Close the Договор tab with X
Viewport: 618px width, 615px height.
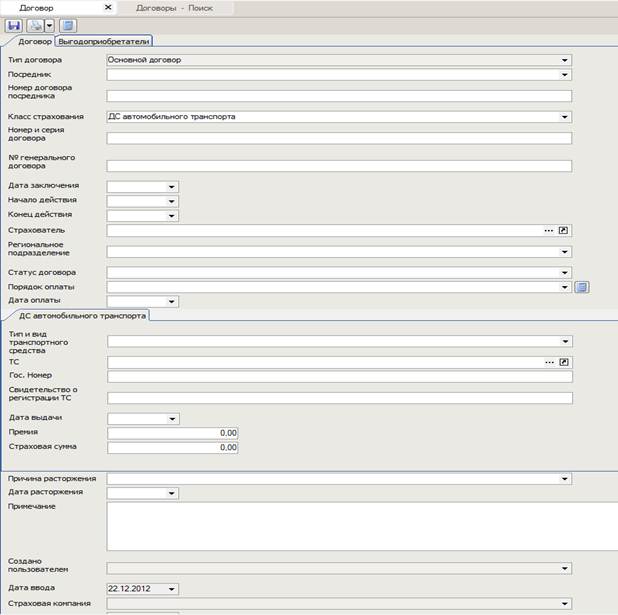pyautogui.click(x=108, y=8)
